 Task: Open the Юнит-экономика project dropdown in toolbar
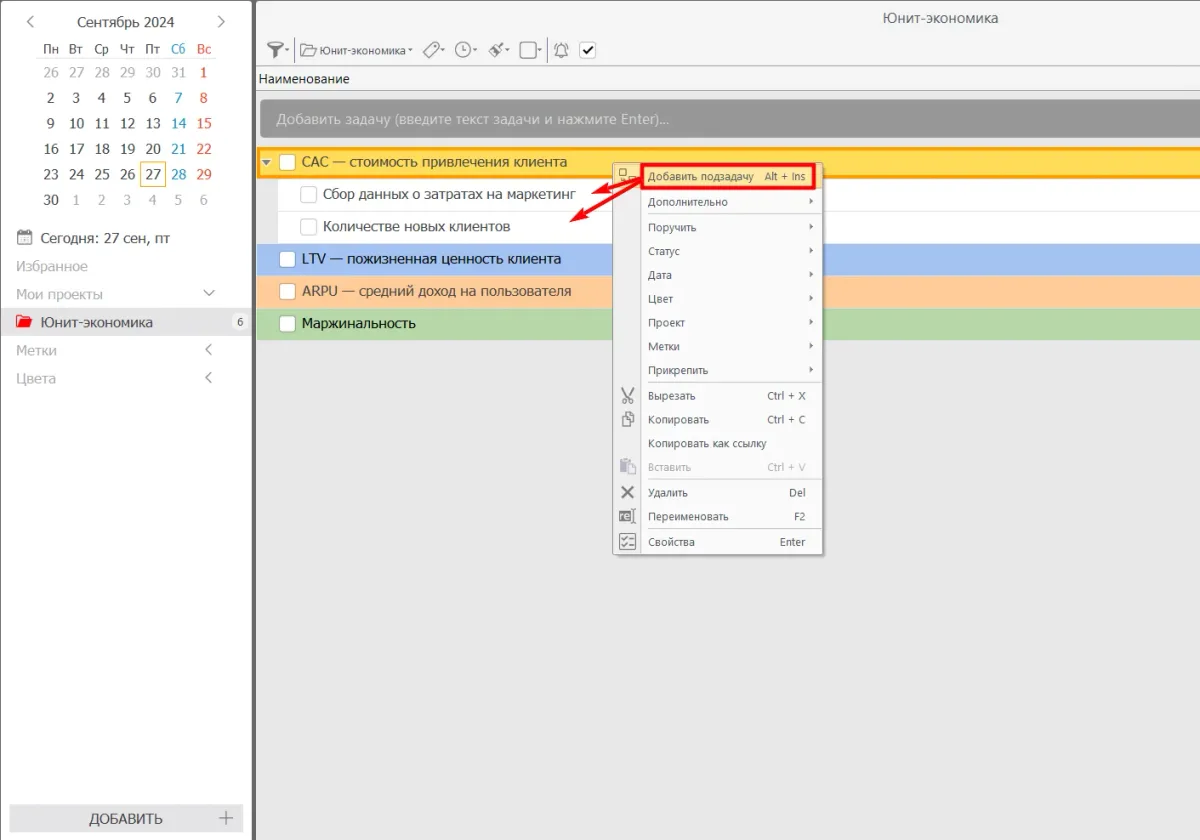click(357, 50)
